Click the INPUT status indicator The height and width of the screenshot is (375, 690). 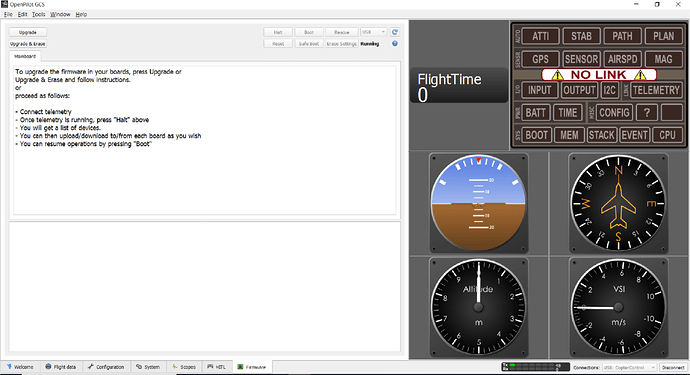pyautogui.click(x=540, y=90)
